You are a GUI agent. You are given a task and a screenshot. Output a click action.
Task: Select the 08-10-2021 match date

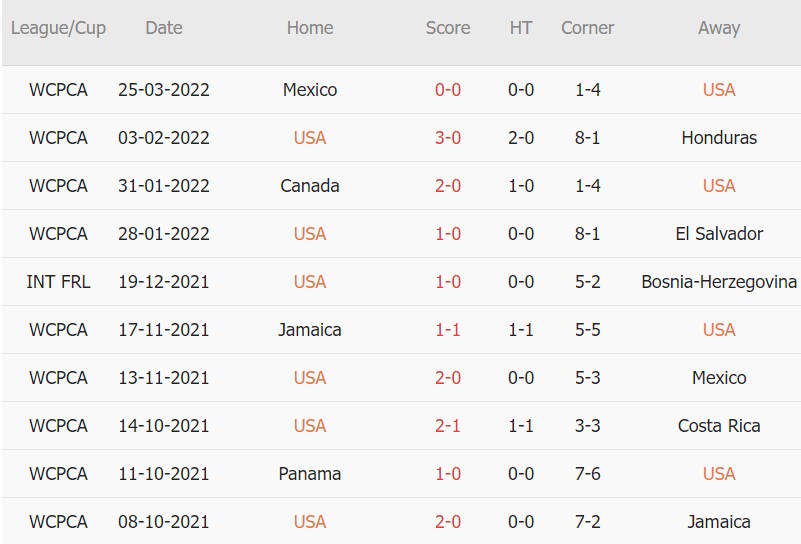tap(164, 522)
